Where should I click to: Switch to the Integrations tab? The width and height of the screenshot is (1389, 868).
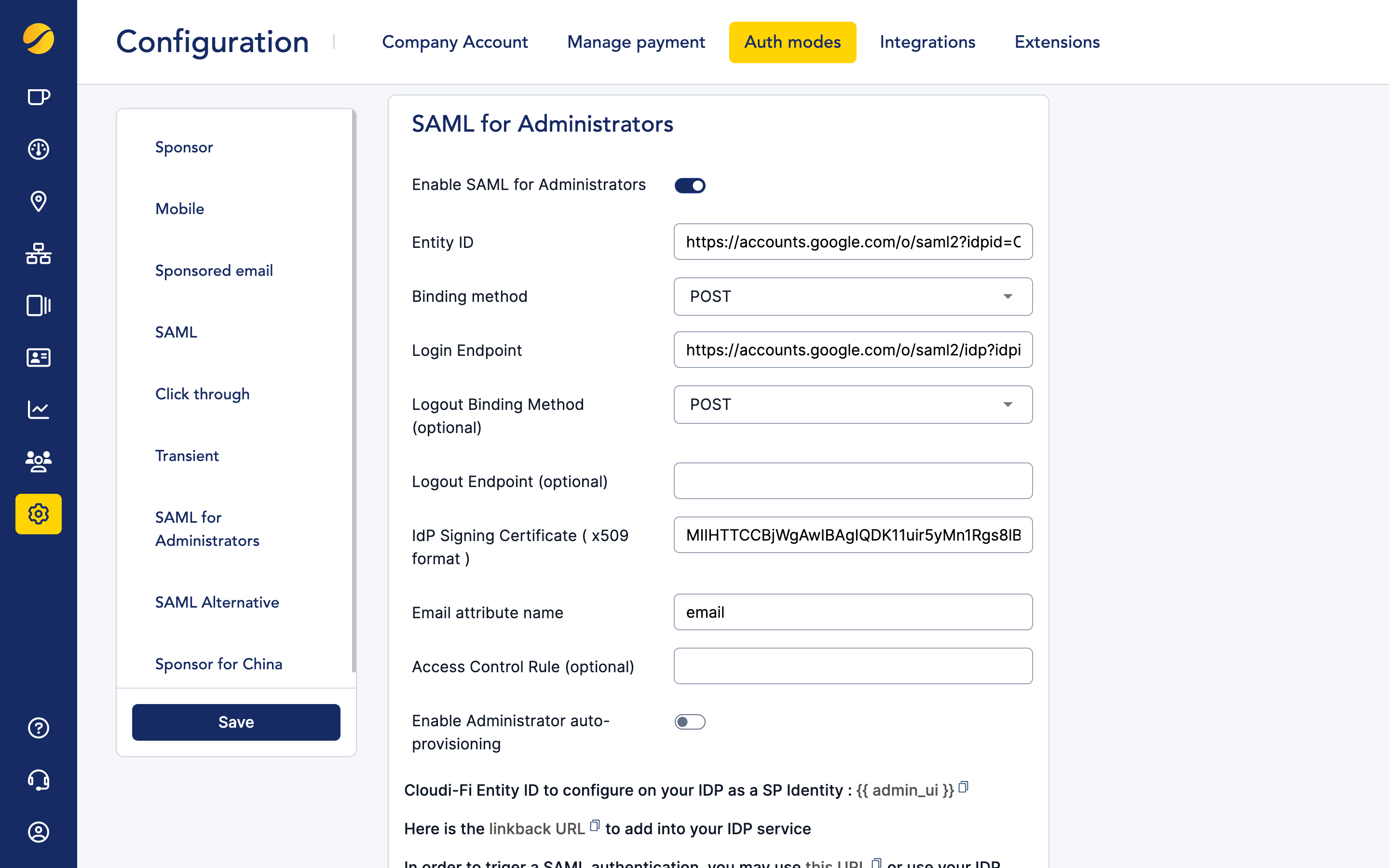tap(927, 41)
